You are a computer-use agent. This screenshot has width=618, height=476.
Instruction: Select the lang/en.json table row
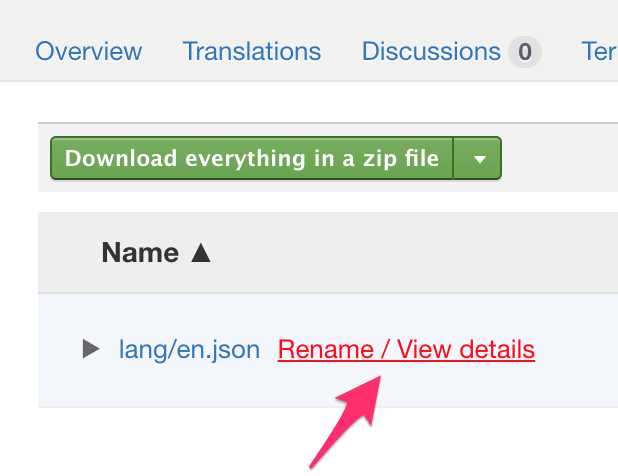tap(328, 350)
